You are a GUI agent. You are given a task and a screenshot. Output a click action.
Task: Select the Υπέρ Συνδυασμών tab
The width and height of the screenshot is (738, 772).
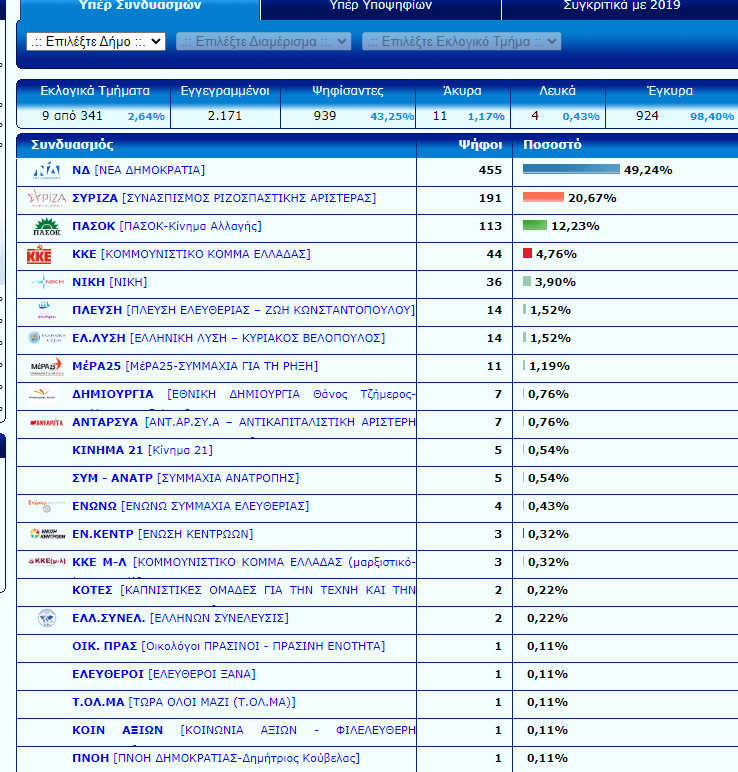140,6
